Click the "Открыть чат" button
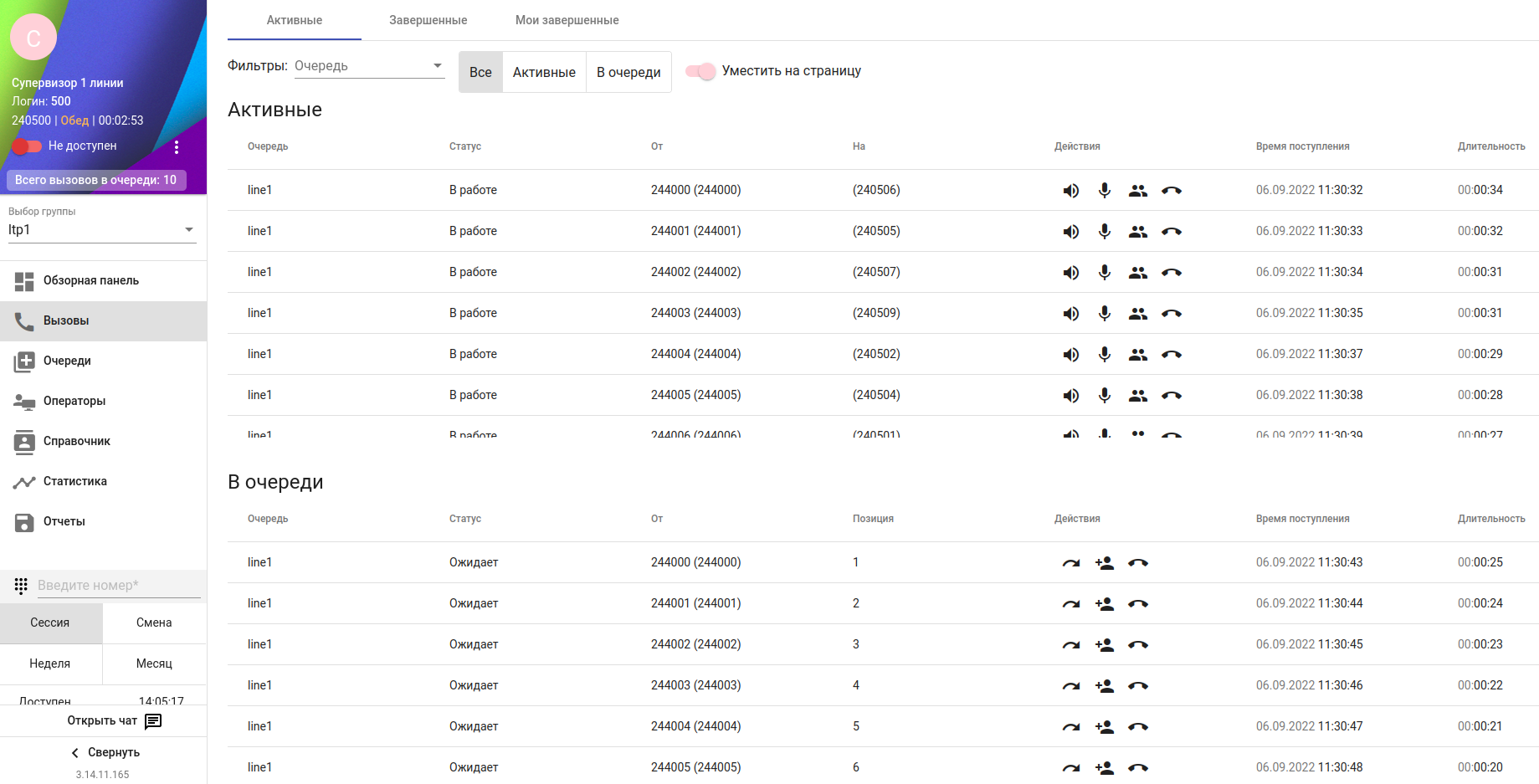Image resolution: width=1539 pixels, height=784 pixels. (x=114, y=720)
